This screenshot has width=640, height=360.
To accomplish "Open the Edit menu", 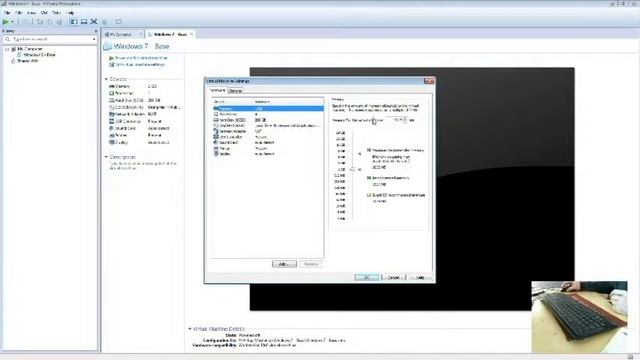I will click(19, 13).
